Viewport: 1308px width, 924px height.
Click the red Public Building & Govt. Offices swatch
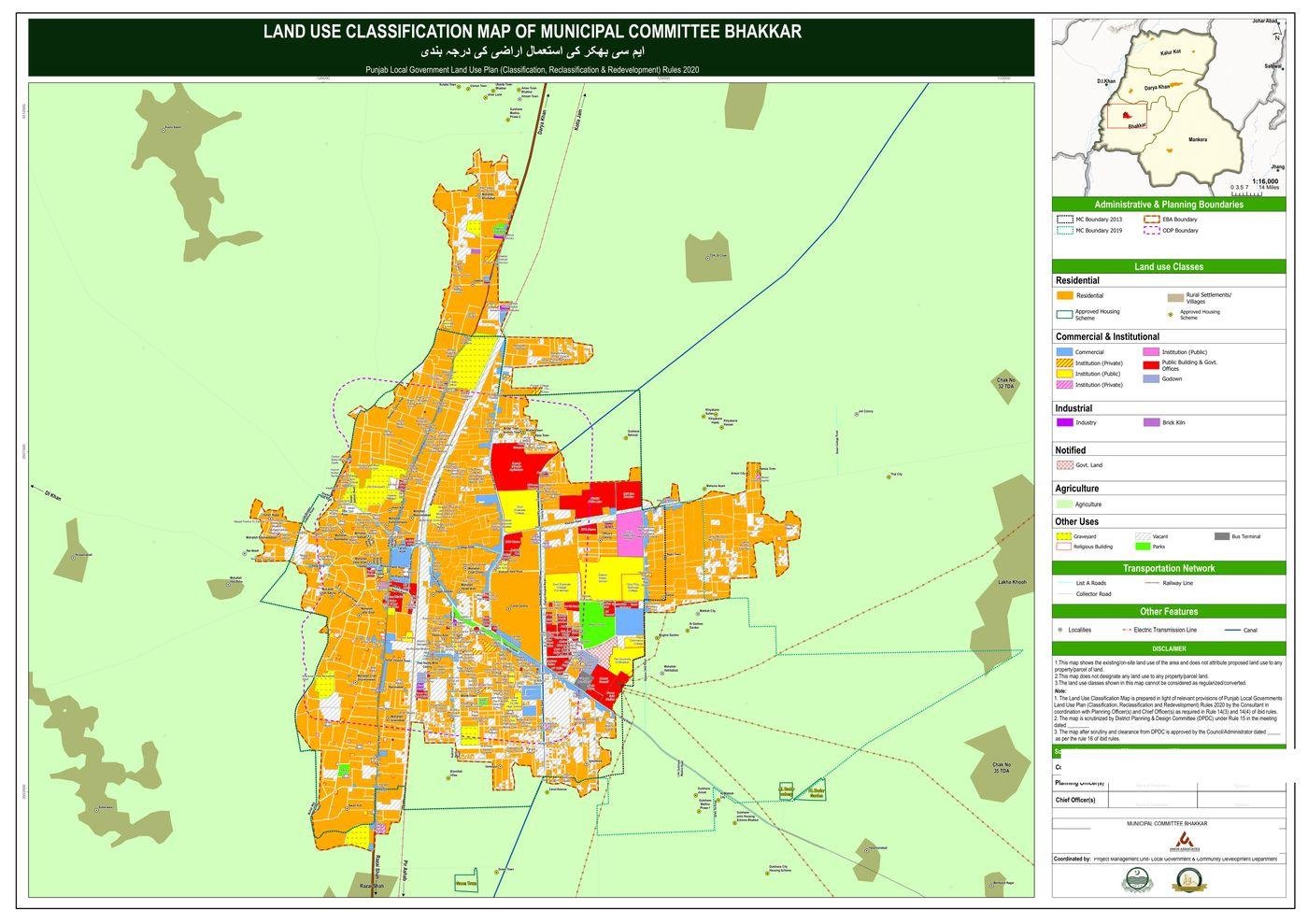coord(1151,364)
